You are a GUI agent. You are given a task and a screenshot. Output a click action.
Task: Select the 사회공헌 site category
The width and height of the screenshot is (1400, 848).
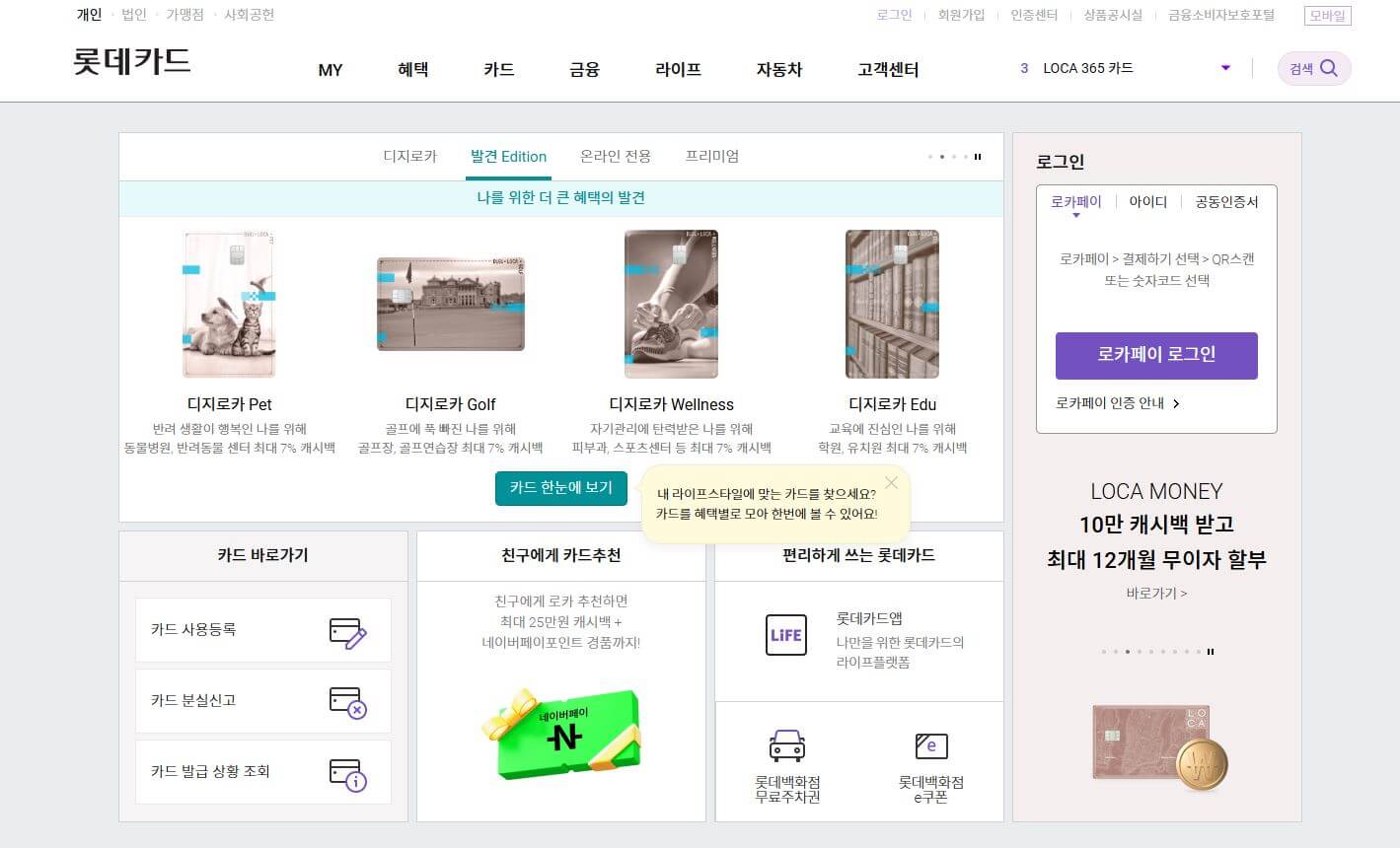[x=250, y=15]
